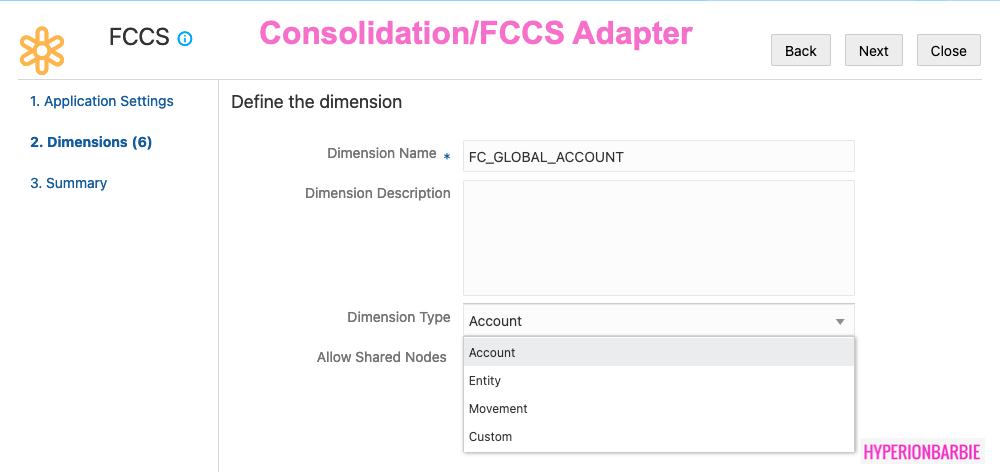Click the Consolidation/FCCS Adapter title
Image resolution: width=1000 pixels, height=472 pixels.
pyautogui.click(x=476, y=33)
